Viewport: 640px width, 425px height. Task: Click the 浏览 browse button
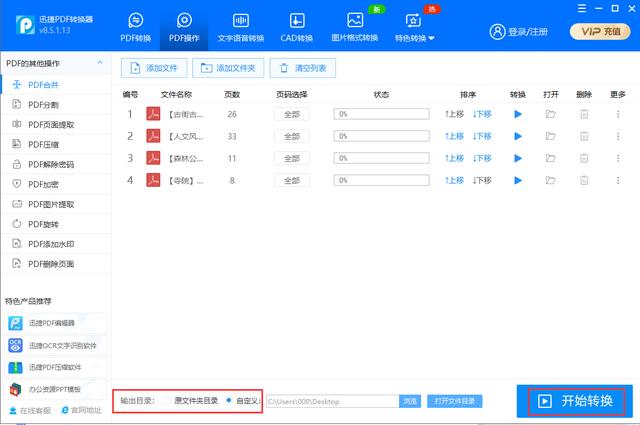click(x=410, y=401)
